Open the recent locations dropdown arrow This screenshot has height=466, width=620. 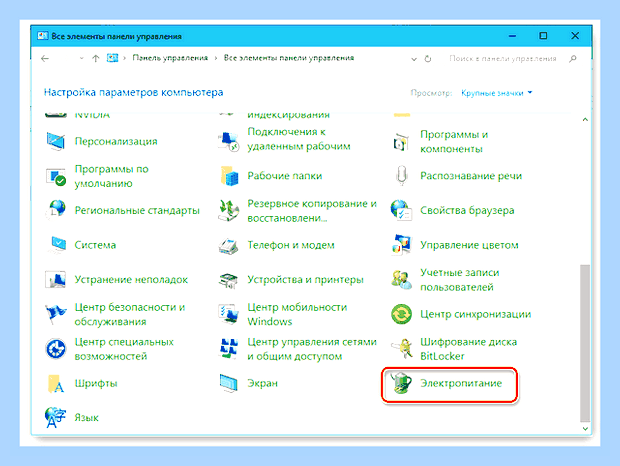coord(81,58)
